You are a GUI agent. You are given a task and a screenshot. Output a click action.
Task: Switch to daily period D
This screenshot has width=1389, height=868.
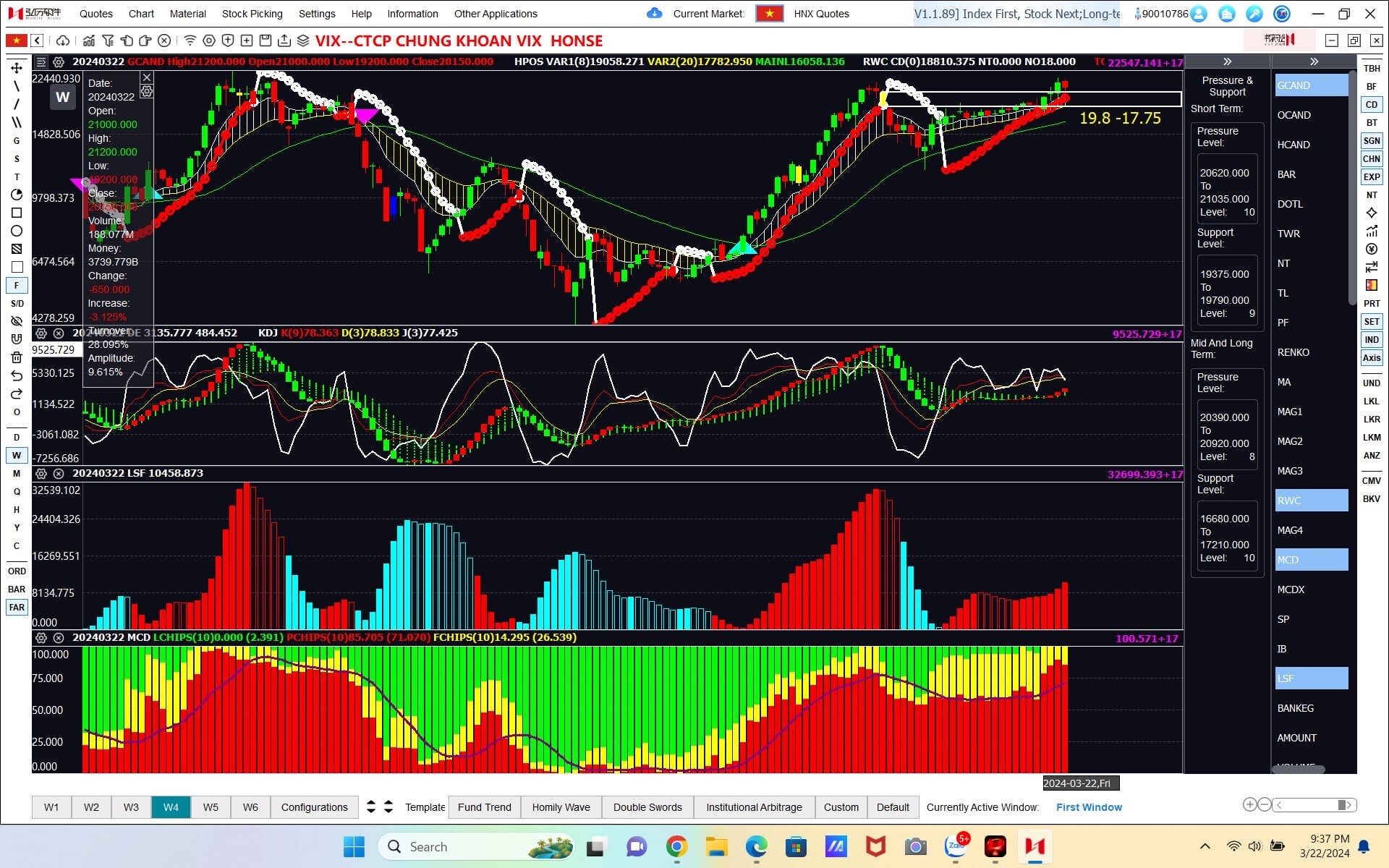[x=17, y=437]
